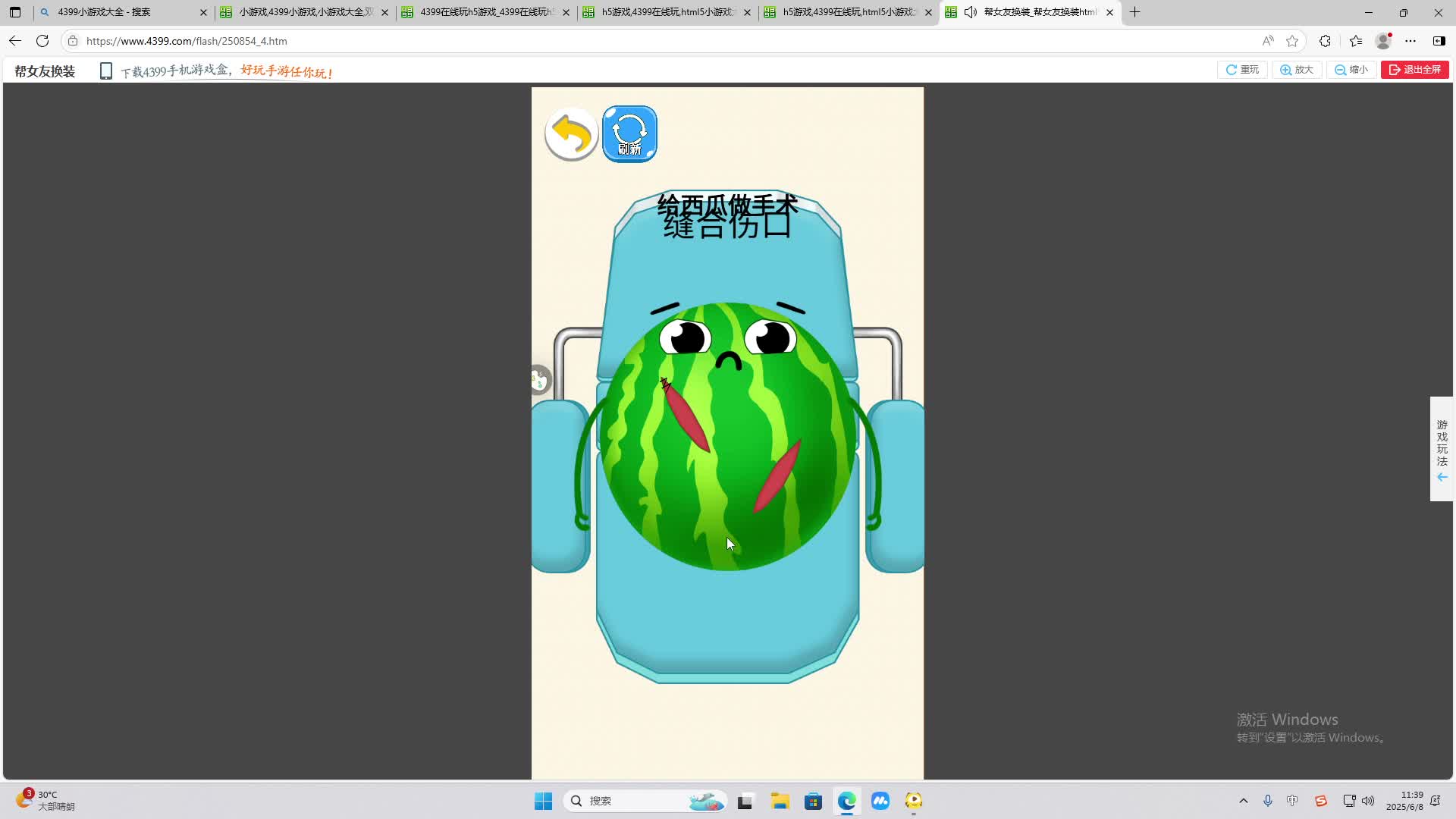The image size is (1456, 819).
Task: Click the 缩小 zoom out button
Action: click(1351, 70)
